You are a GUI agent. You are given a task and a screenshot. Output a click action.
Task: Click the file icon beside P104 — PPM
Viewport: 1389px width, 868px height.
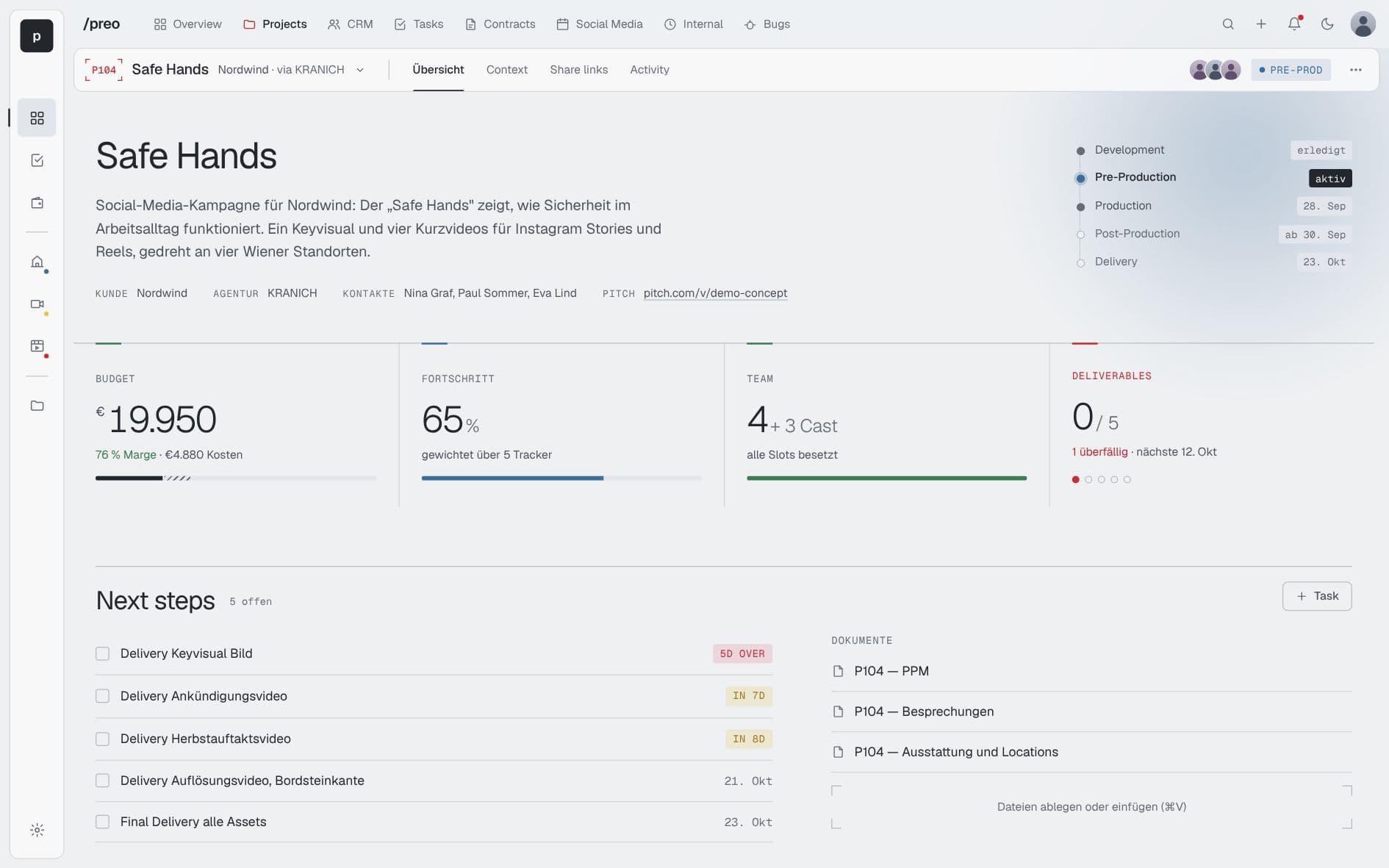838,671
